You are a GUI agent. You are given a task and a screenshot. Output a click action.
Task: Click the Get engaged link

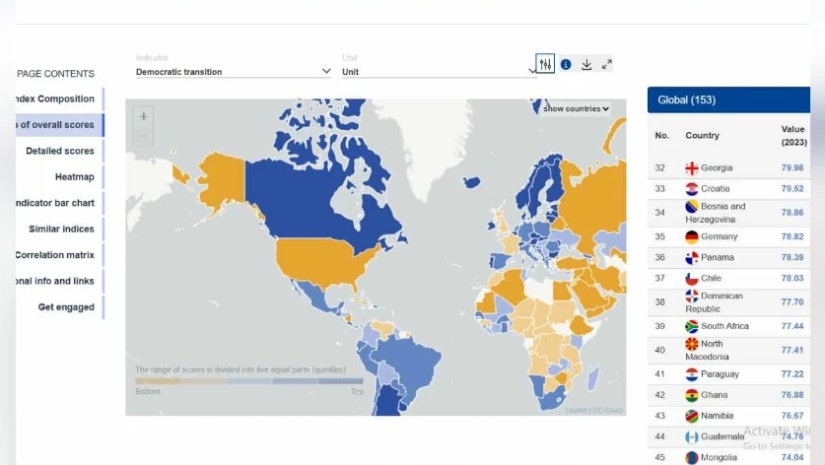click(66, 307)
